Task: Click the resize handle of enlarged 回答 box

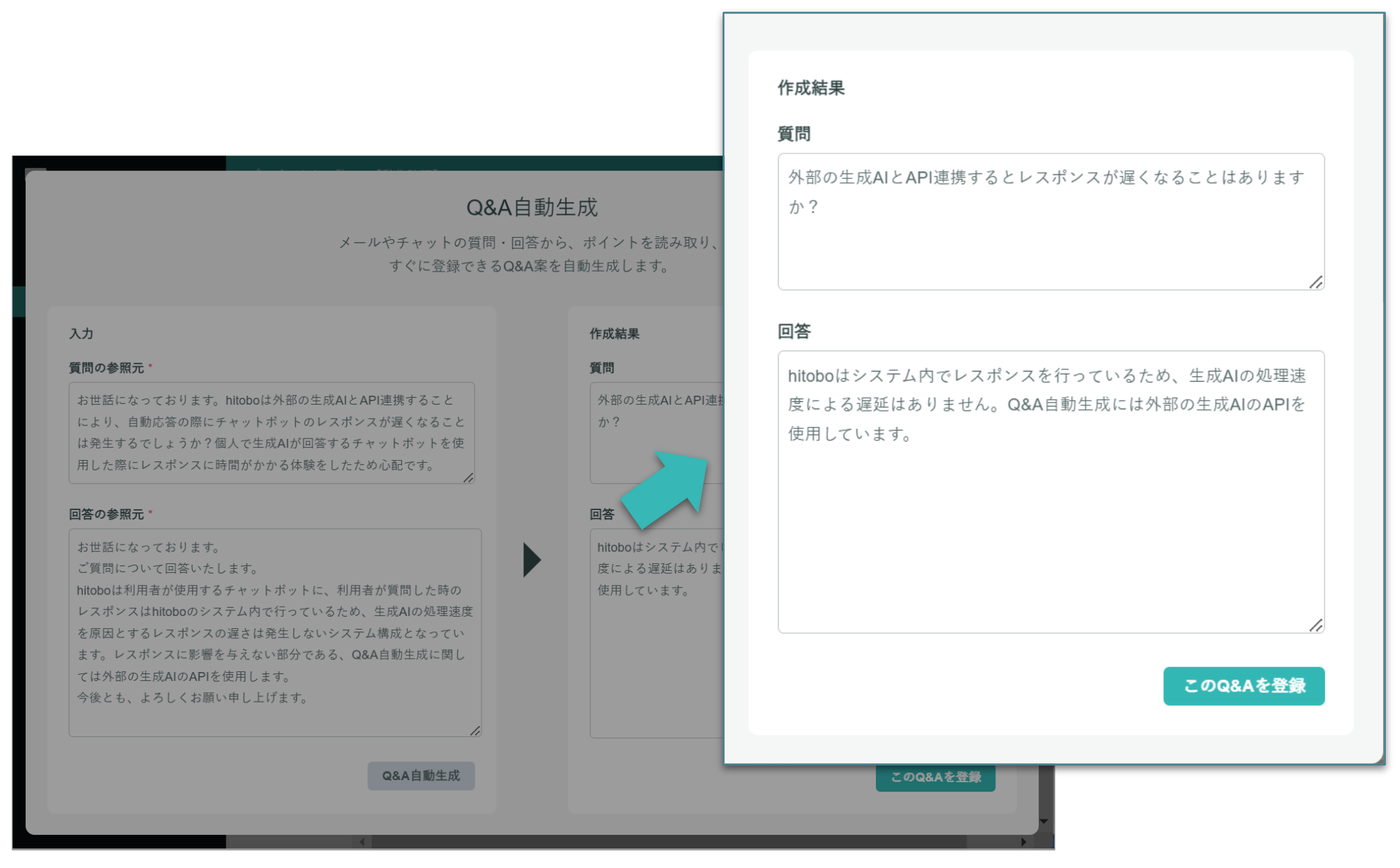Action: point(1316,626)
